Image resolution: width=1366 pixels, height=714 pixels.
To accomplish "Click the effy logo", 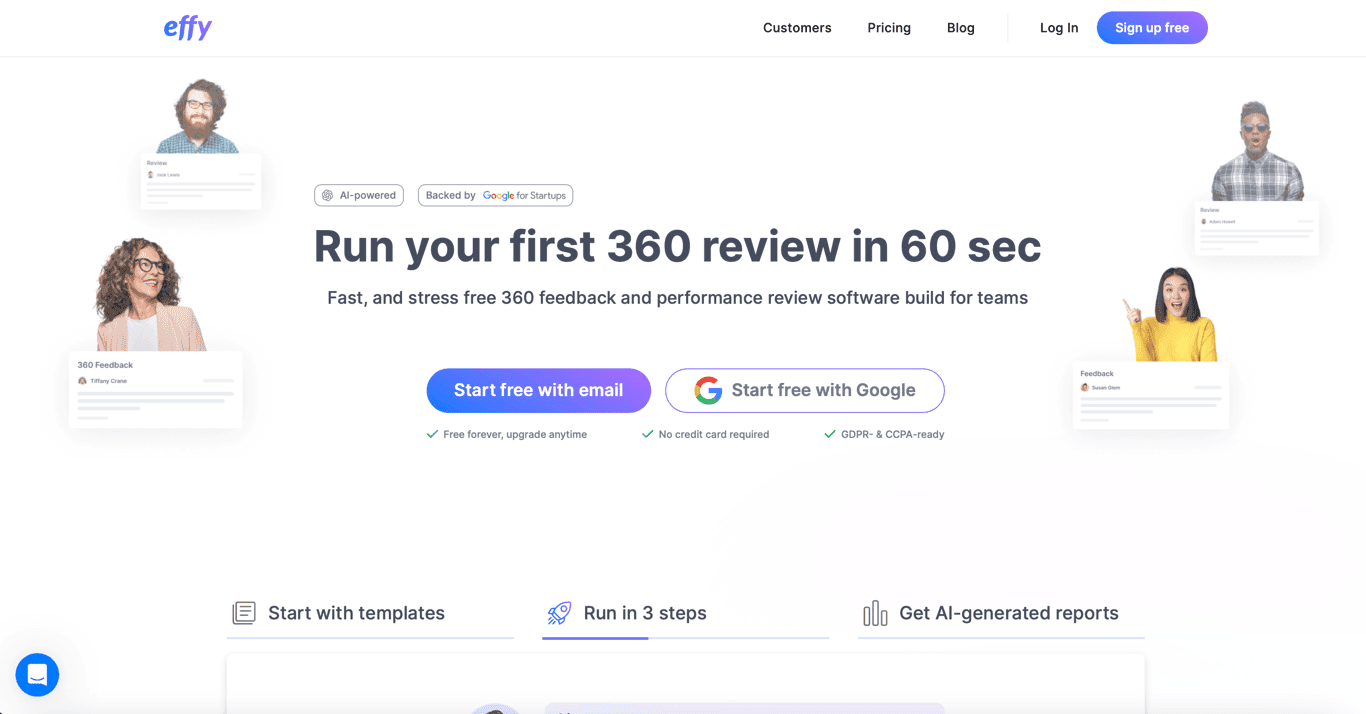I will (x=187, y=27).
